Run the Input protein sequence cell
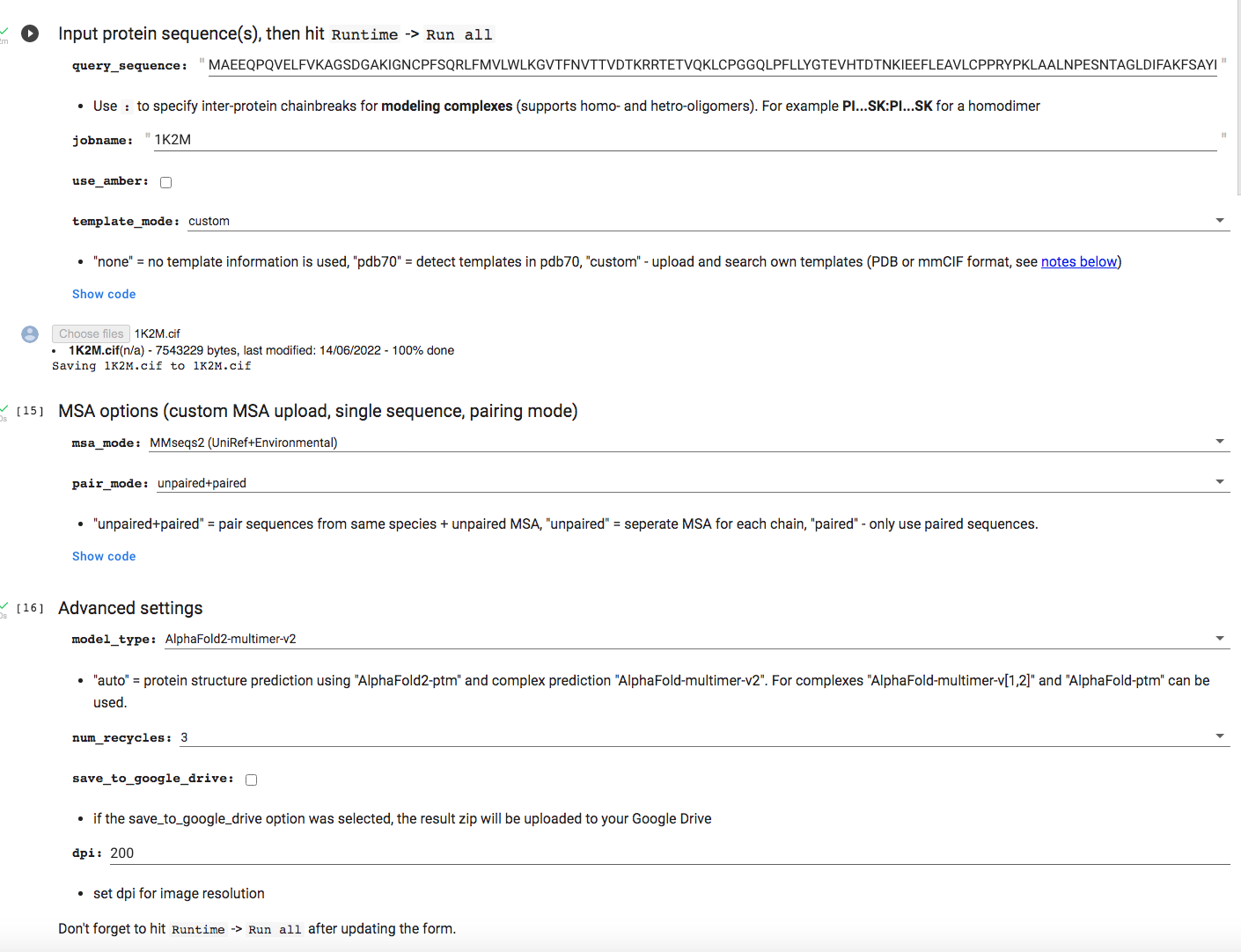1241x952 pixels. click(29, 33)
